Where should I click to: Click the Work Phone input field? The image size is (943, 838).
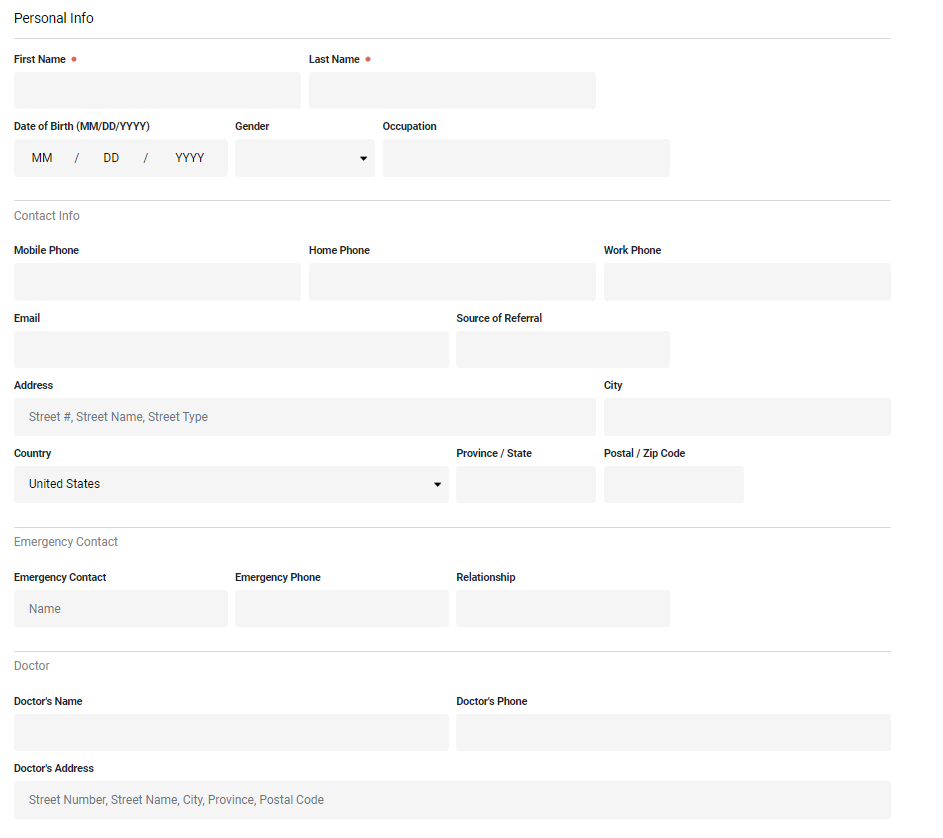[x=747, y=281]
